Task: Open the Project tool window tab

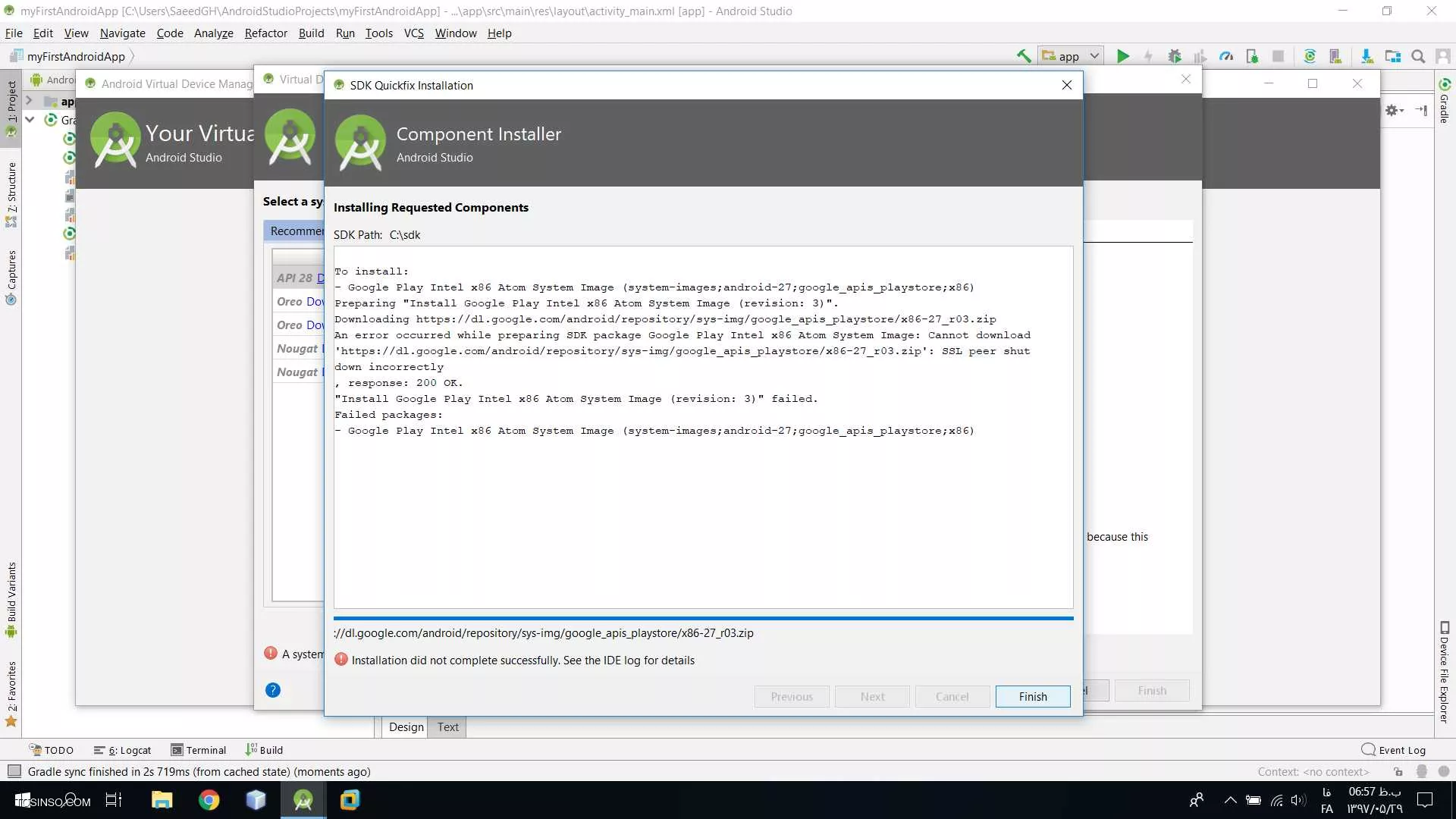Action: [x=11, y=108]
